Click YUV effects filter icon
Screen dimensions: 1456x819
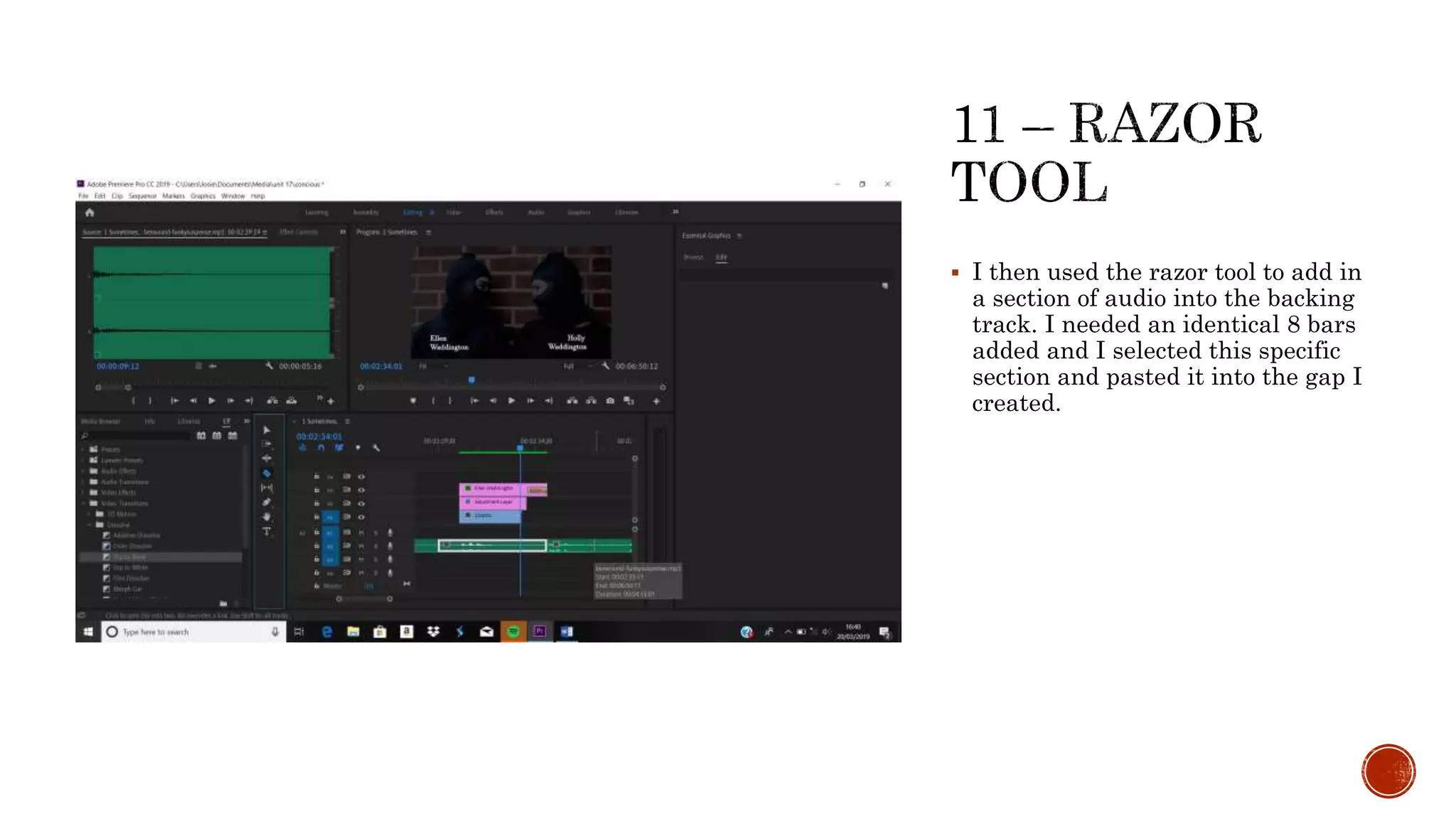point(232,436)
